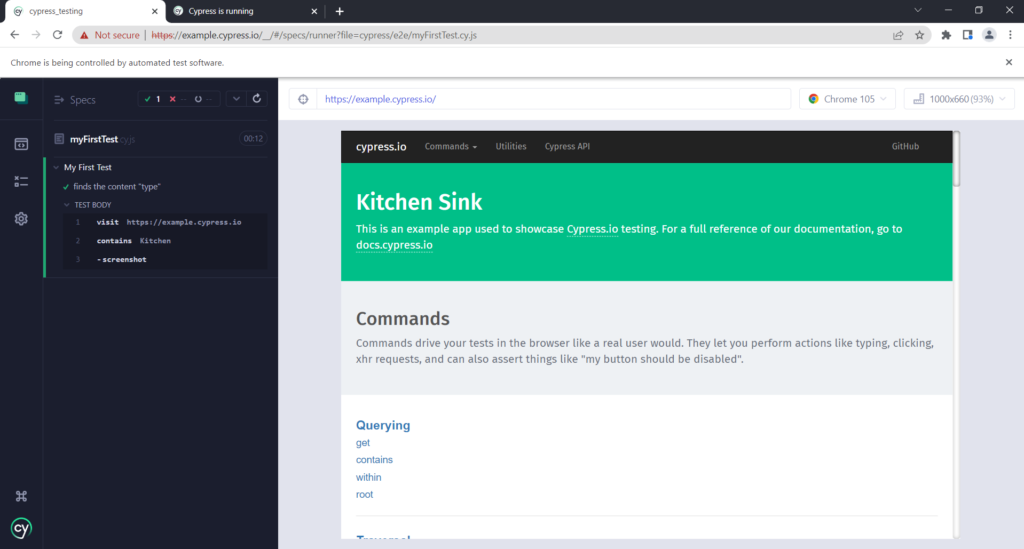Image resolution: width=1024 pixels, height=549 pixels.
Task: Collapse the My First Test suite
Action: pyautogui.click(x=56, y=168)
